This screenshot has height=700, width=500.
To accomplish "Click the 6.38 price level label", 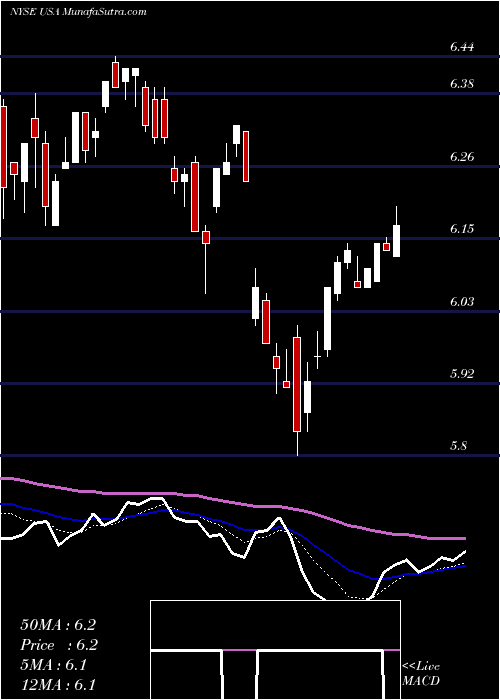I will (x=462, y=83).
